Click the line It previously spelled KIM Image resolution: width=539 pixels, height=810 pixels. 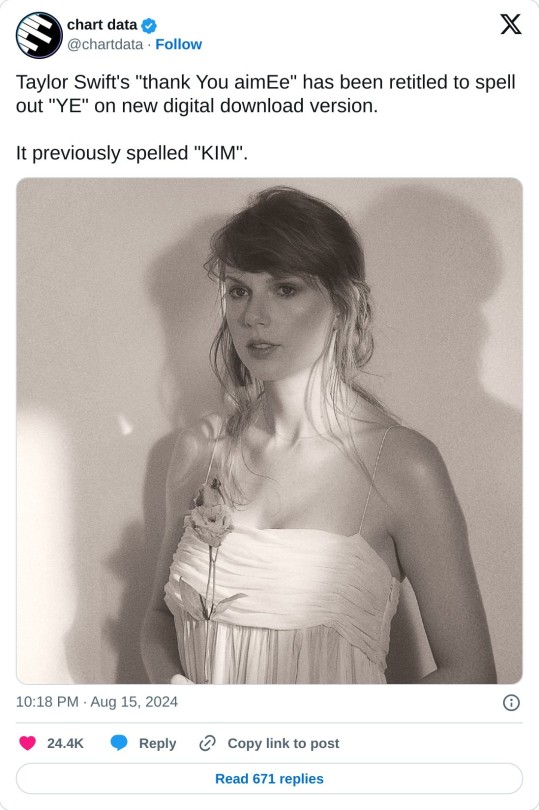[132, 153]
